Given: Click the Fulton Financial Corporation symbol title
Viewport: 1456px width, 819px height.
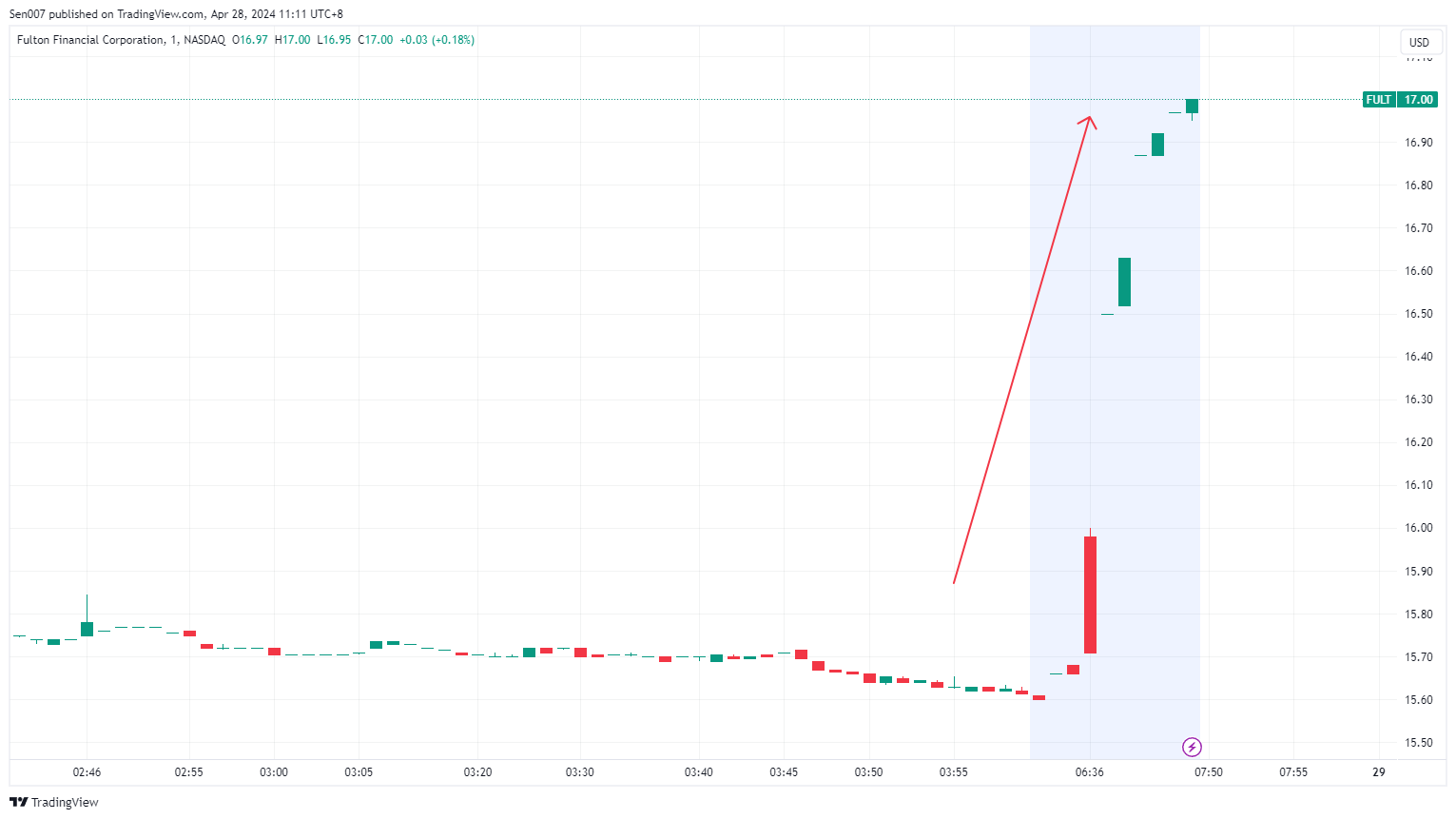Looking at the screenshot, I should point(90,40).
